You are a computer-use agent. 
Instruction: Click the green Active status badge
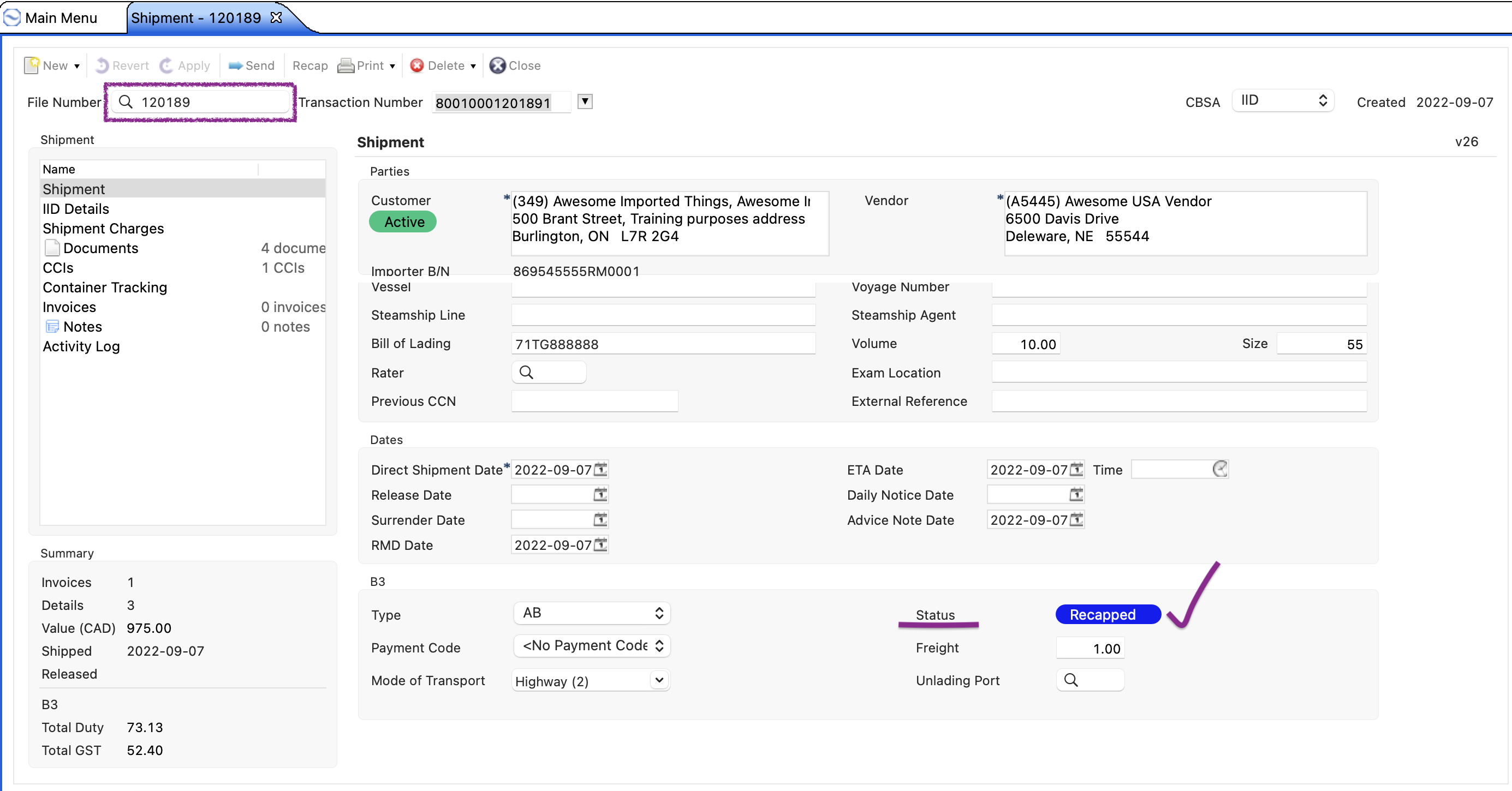pyautogui.click(x=403, y=222)
